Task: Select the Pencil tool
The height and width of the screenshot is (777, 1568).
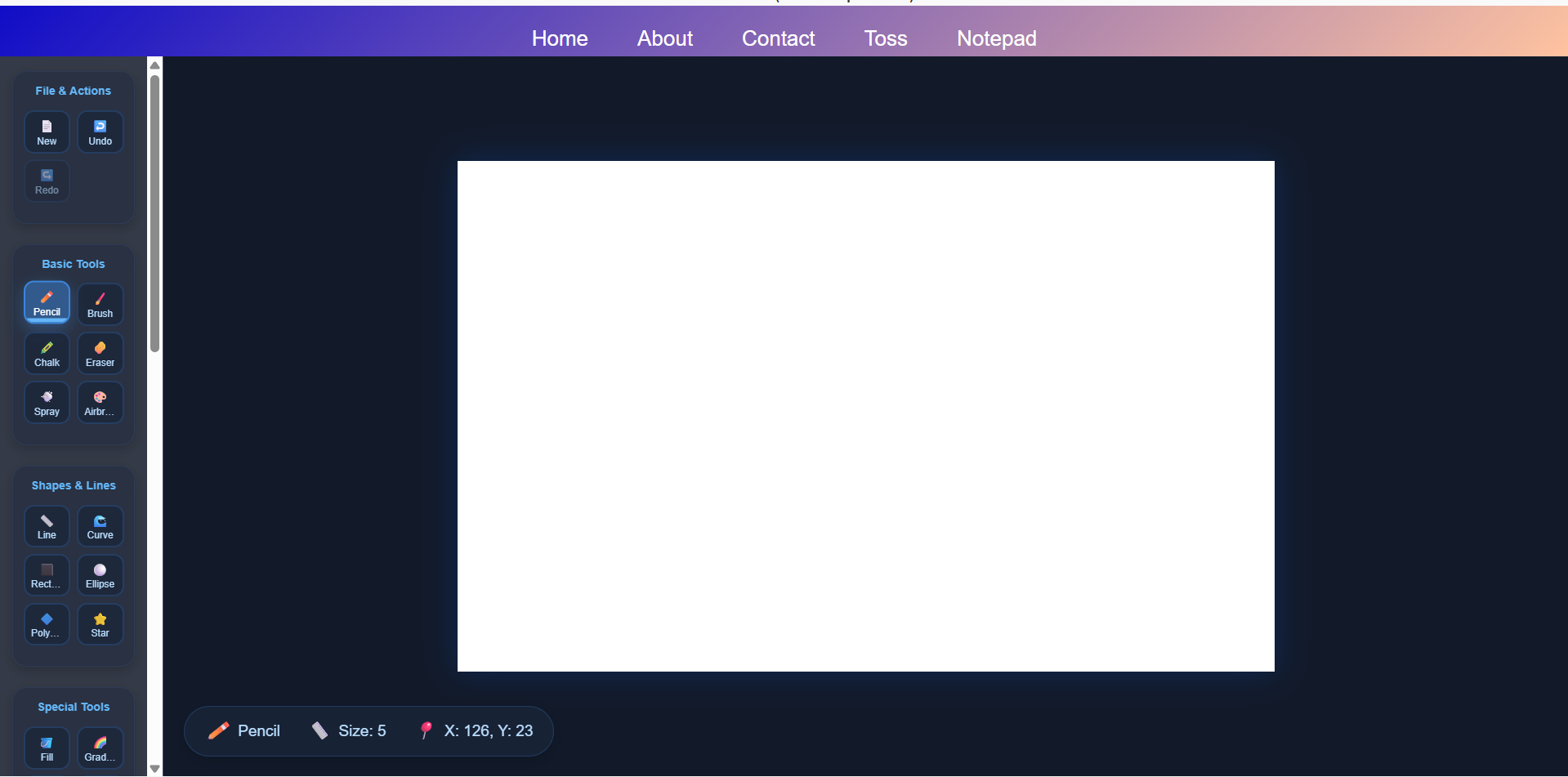Action: [47, 301]
